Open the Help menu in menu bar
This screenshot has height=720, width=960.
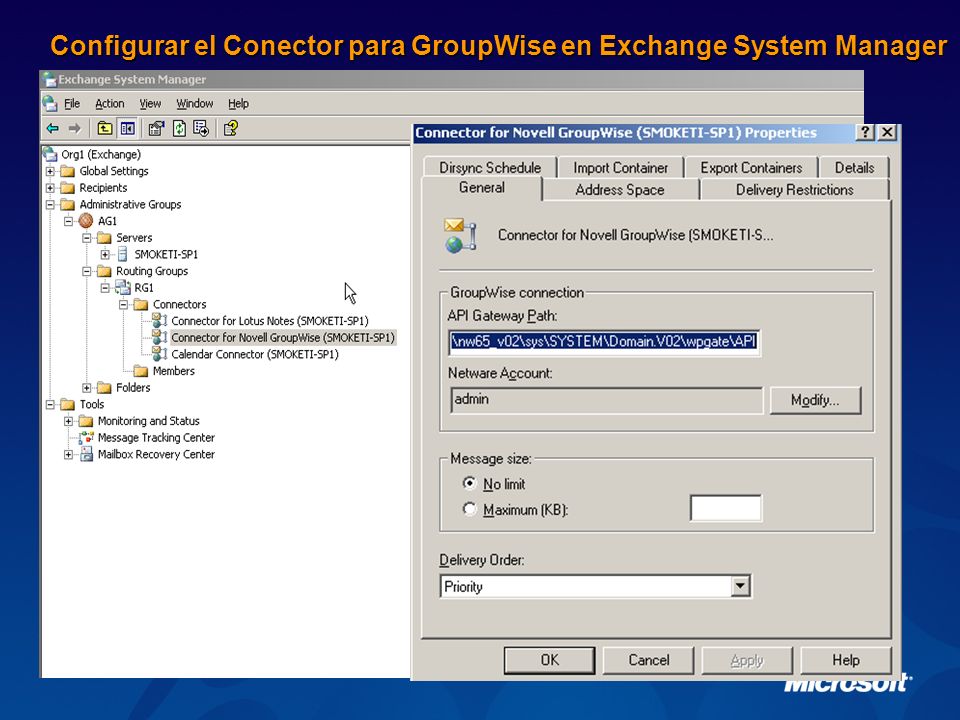click(x=238, y=103)
